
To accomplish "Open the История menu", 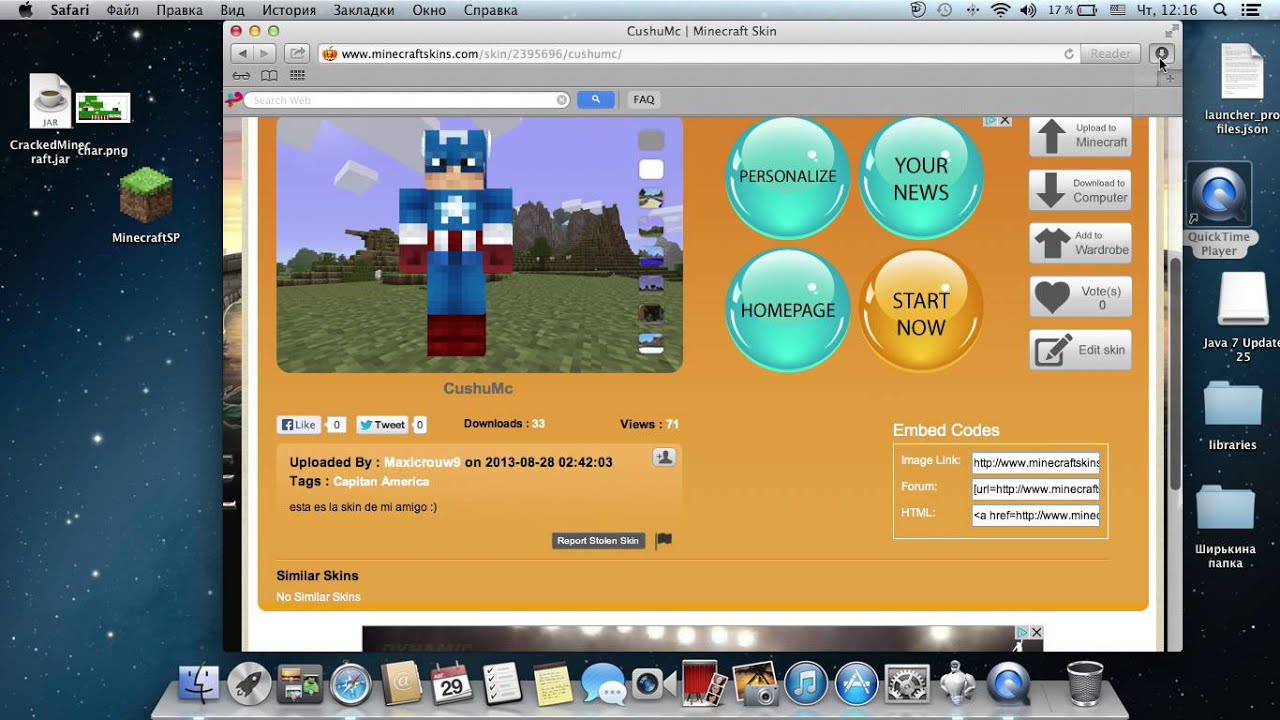I will [289, 10].
